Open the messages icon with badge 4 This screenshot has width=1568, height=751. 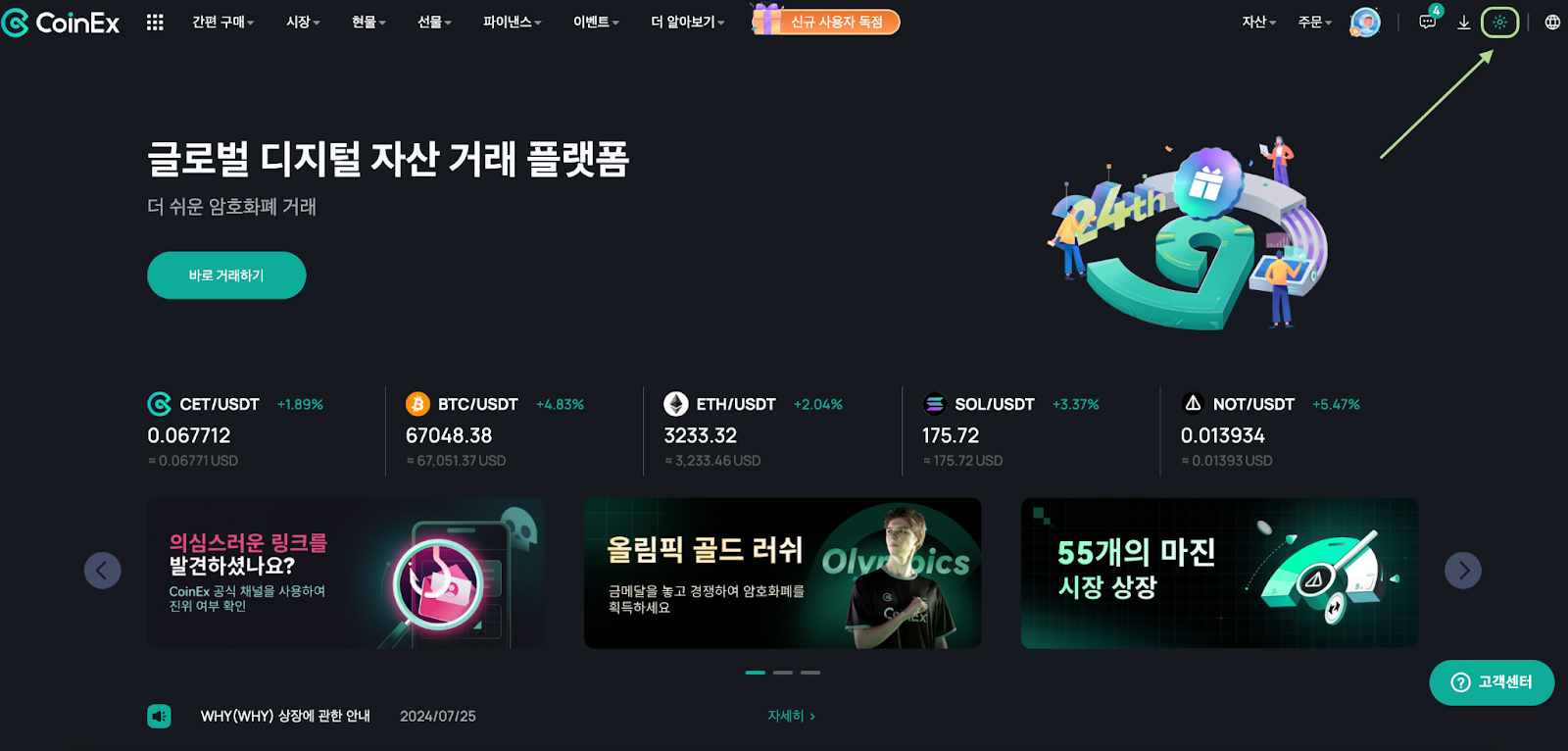[1429, 22]
